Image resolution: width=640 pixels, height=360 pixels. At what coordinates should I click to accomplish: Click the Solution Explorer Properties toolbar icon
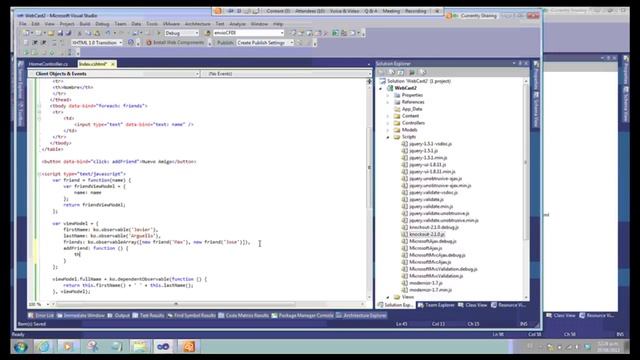[382, 73]
